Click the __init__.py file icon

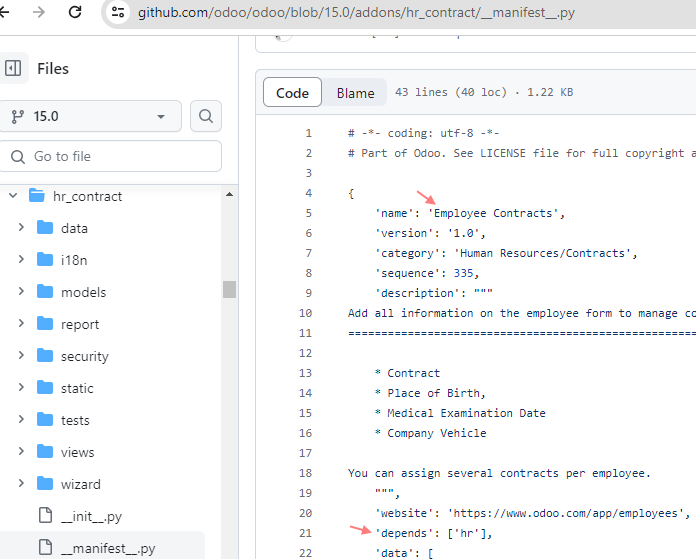pos(45,515)
